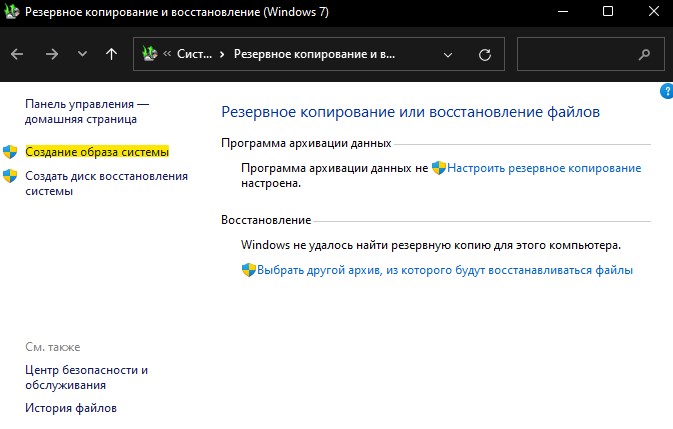Open История файлов link
673x429 pixels.
[71, 408]
